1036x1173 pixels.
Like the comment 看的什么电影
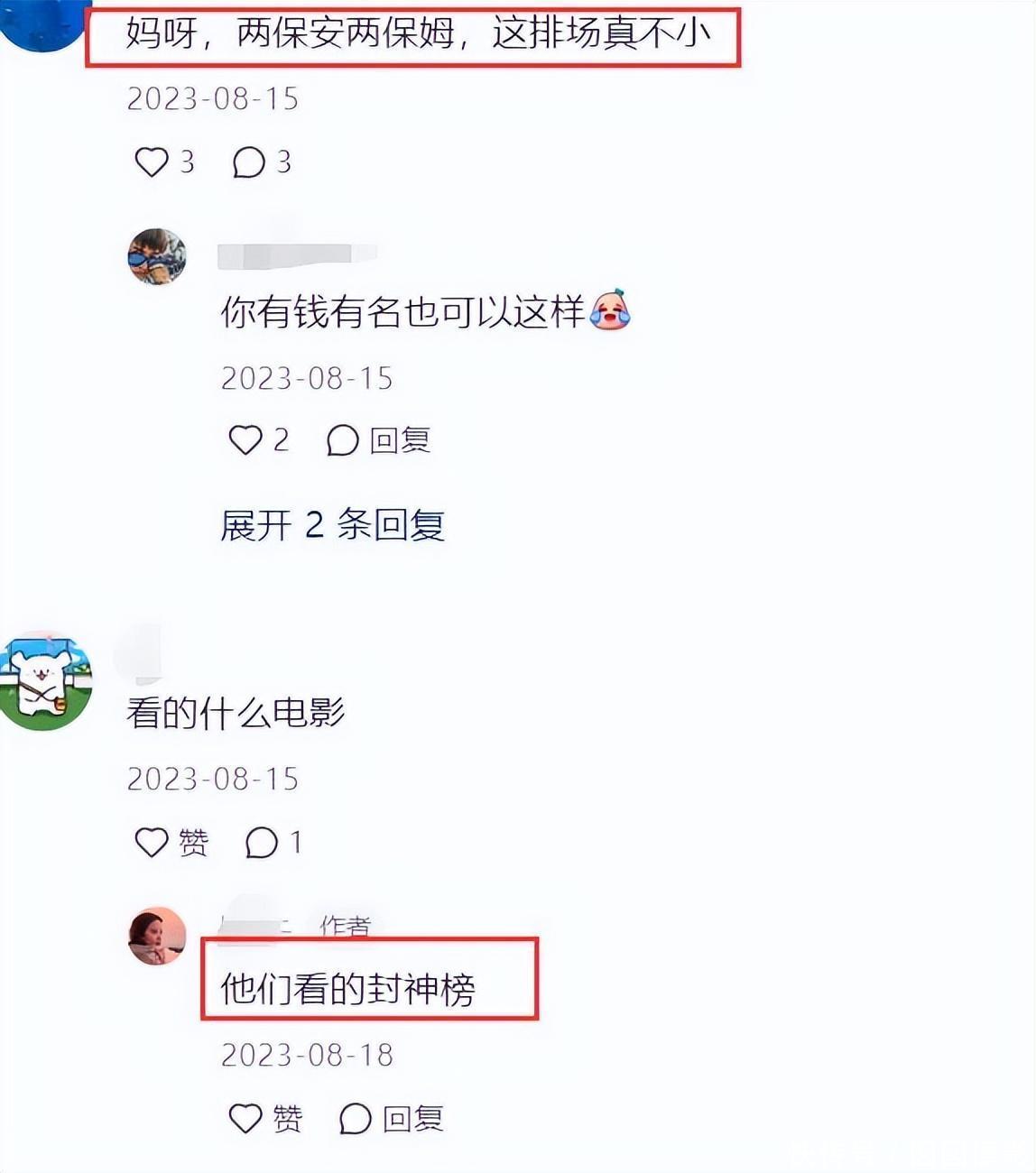(152, 842)
